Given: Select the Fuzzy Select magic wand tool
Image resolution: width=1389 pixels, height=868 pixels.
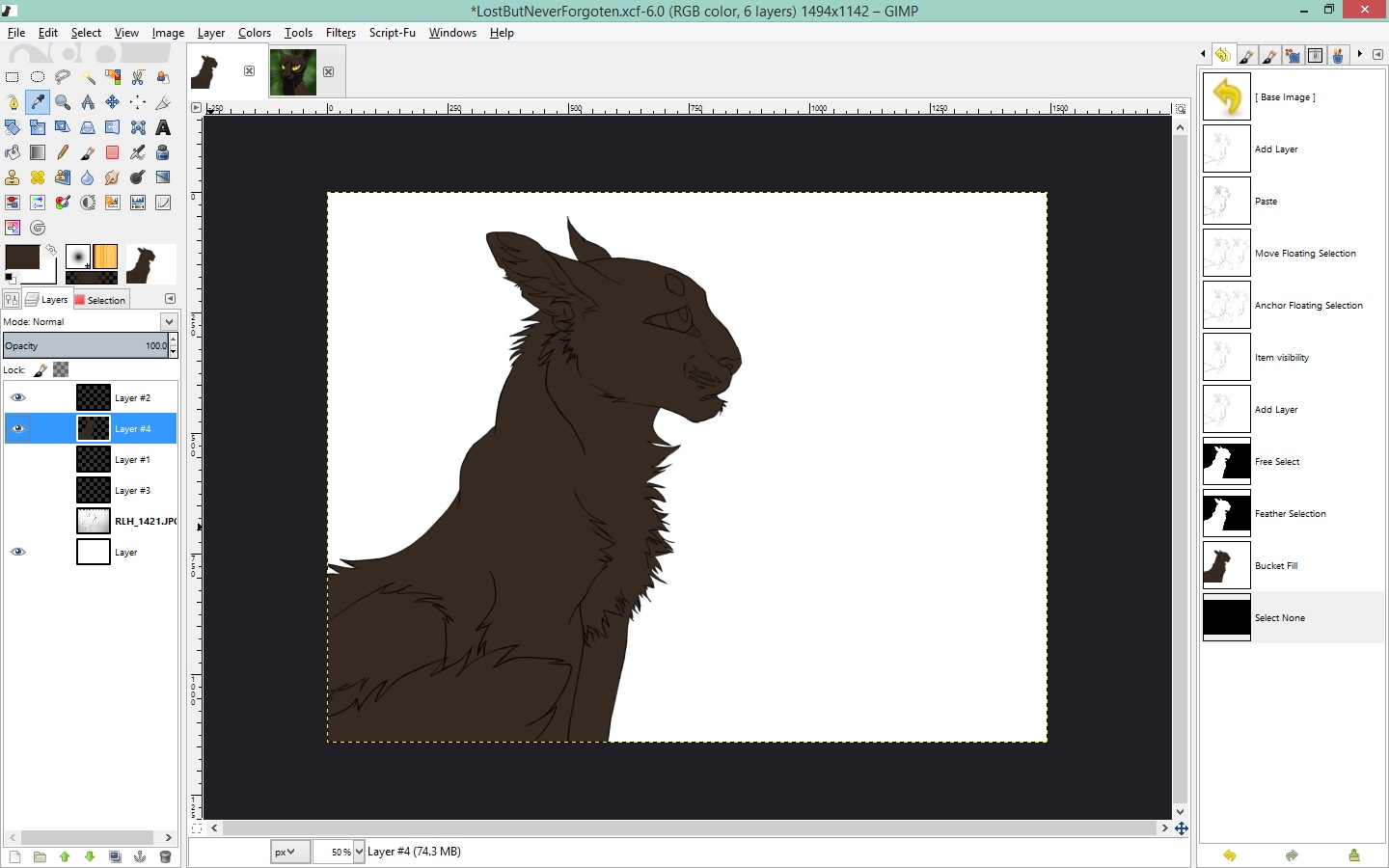Looking at the screenshot, I should [88, 77].
